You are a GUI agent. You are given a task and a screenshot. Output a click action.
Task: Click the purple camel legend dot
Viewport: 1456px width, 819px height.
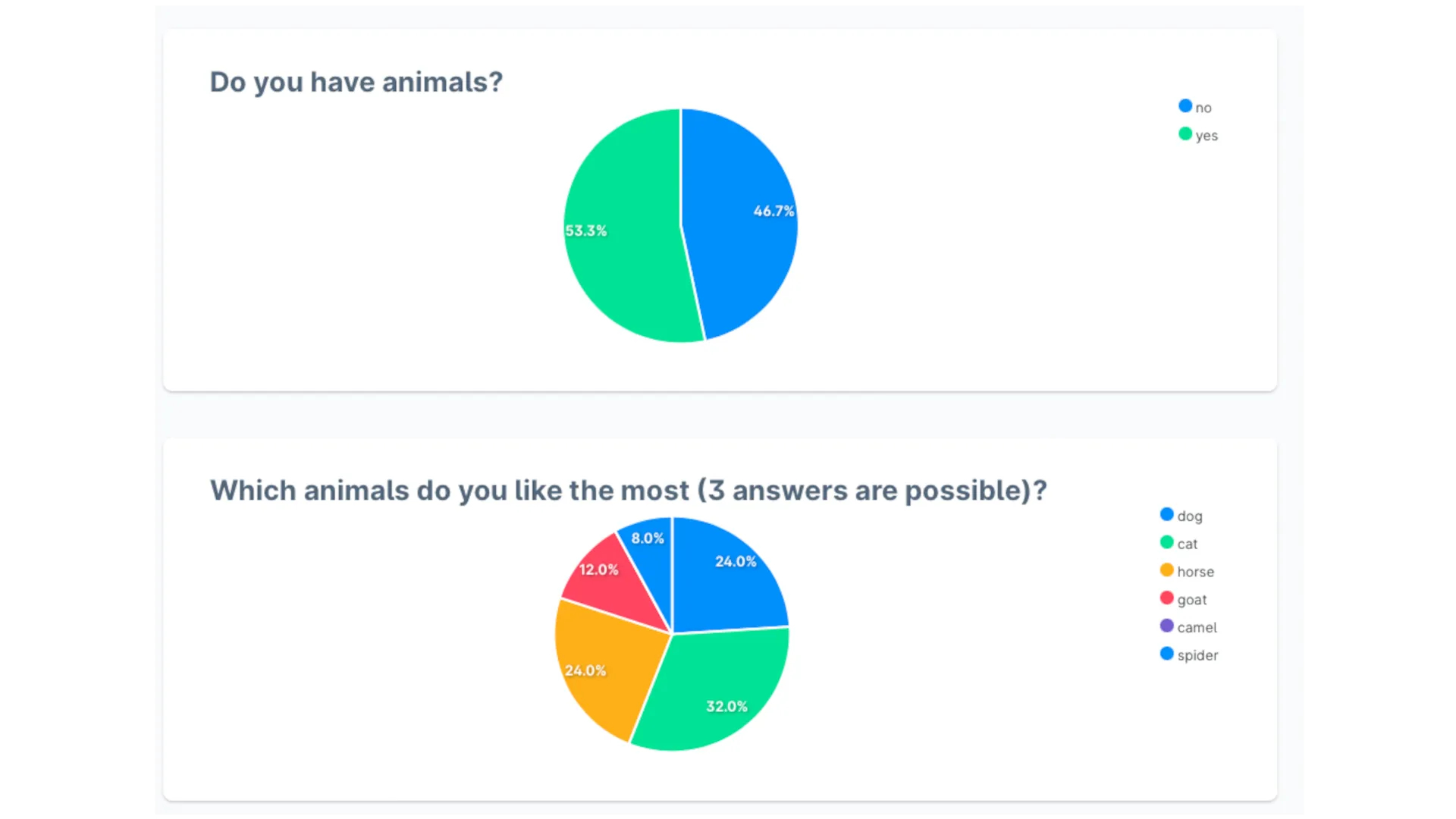point(1167,626)
